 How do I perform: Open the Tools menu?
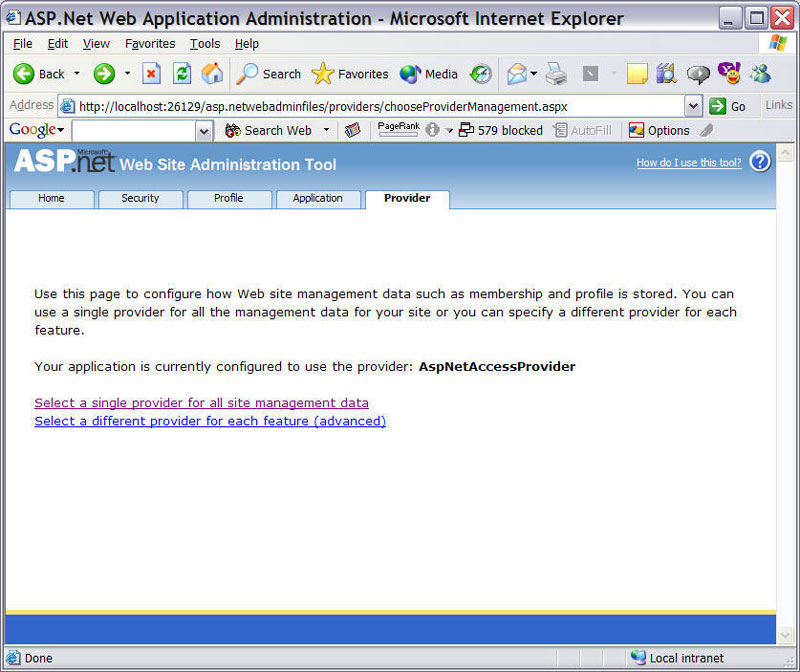[x=205, y=44]
